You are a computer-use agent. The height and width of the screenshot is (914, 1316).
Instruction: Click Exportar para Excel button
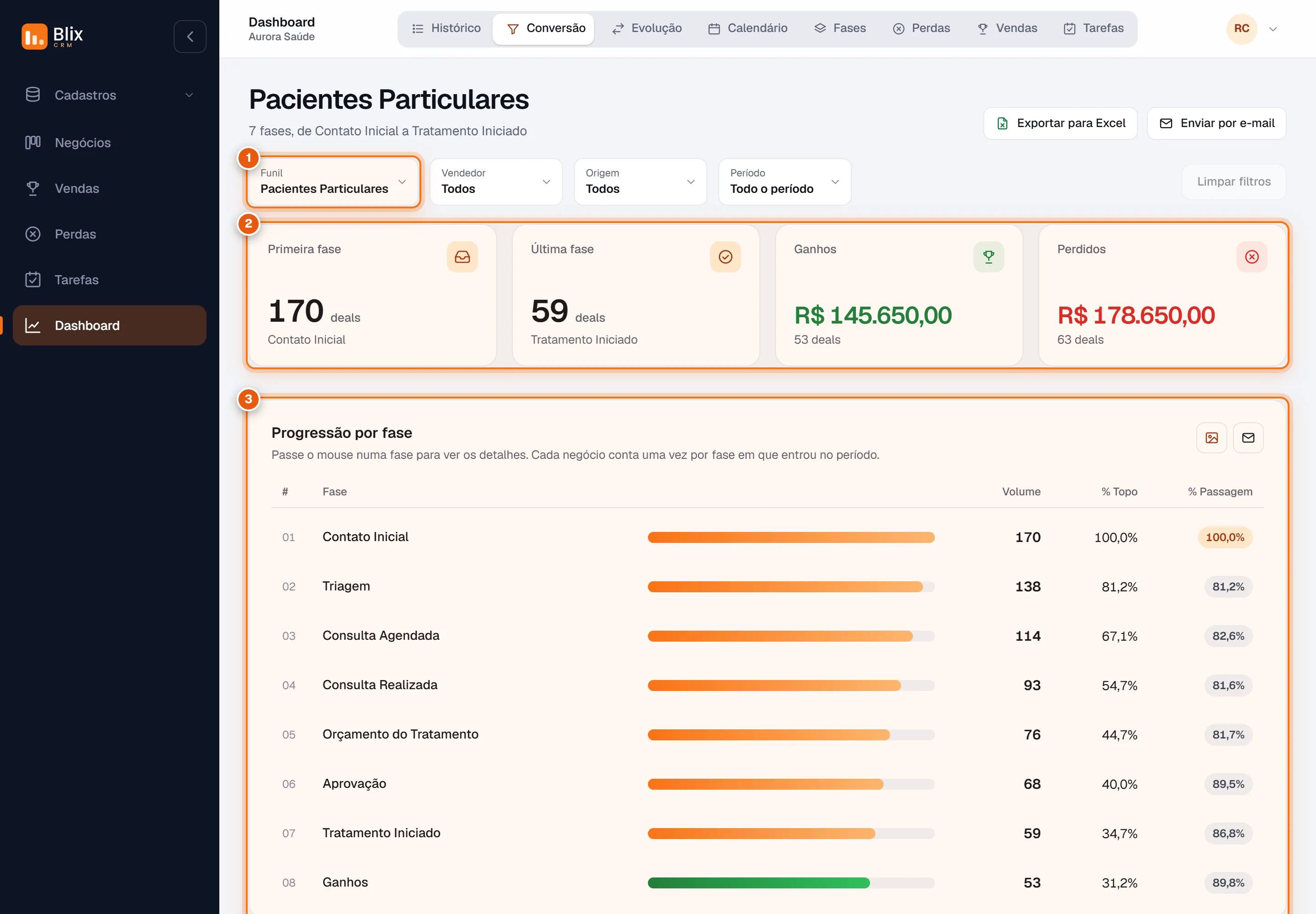(1060, 123)
